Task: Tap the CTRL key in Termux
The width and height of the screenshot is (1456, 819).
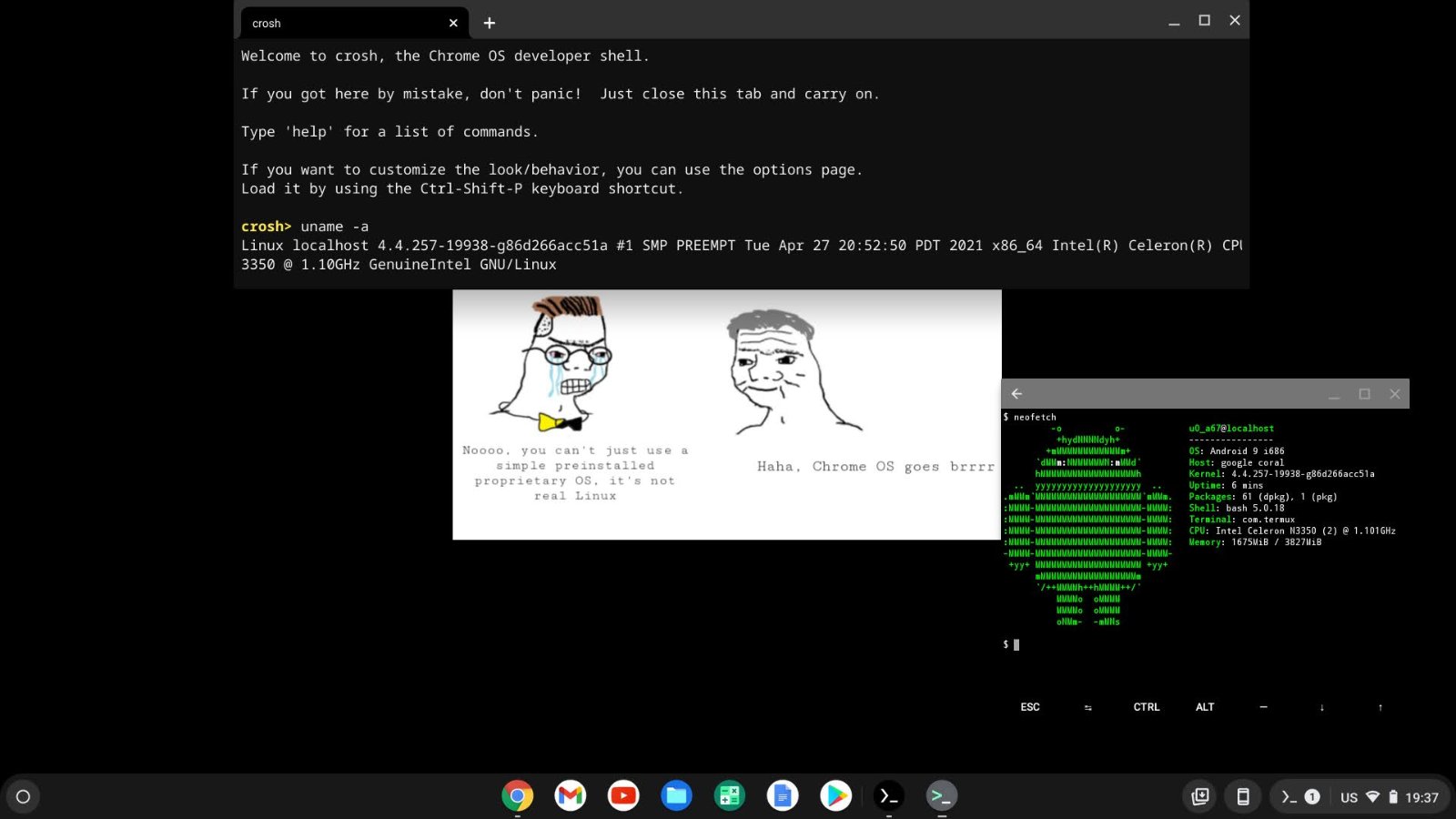Action: click(1147, 707)
